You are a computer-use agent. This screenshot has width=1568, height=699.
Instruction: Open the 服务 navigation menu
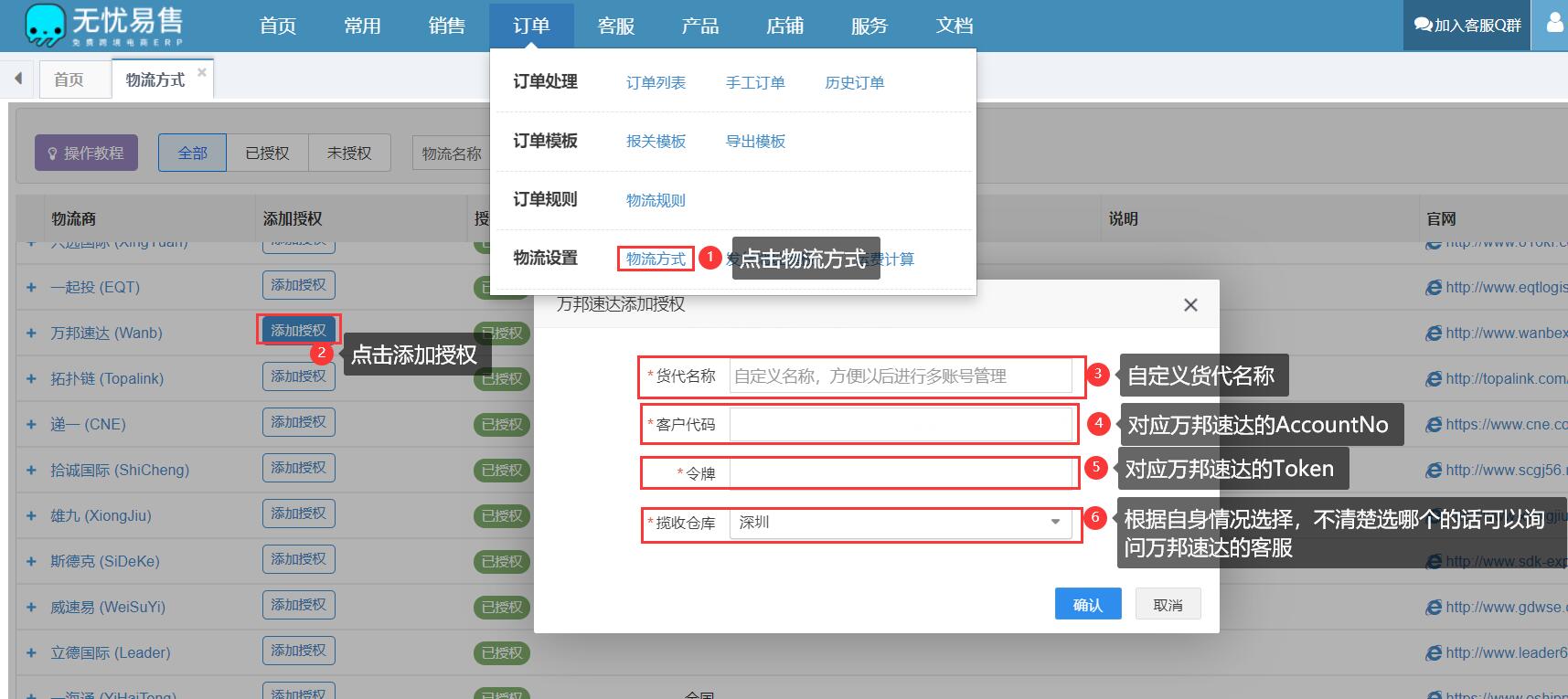(869, 26)
